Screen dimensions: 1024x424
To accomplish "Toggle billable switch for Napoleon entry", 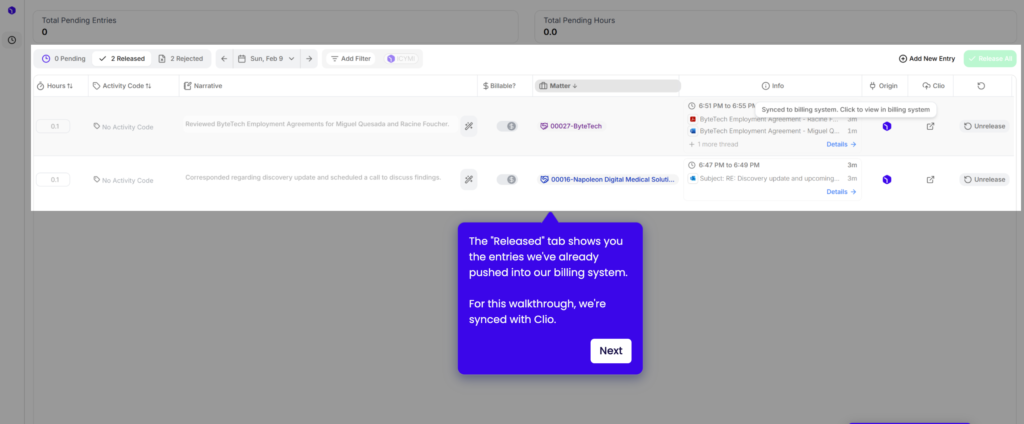I will [507, 179].
